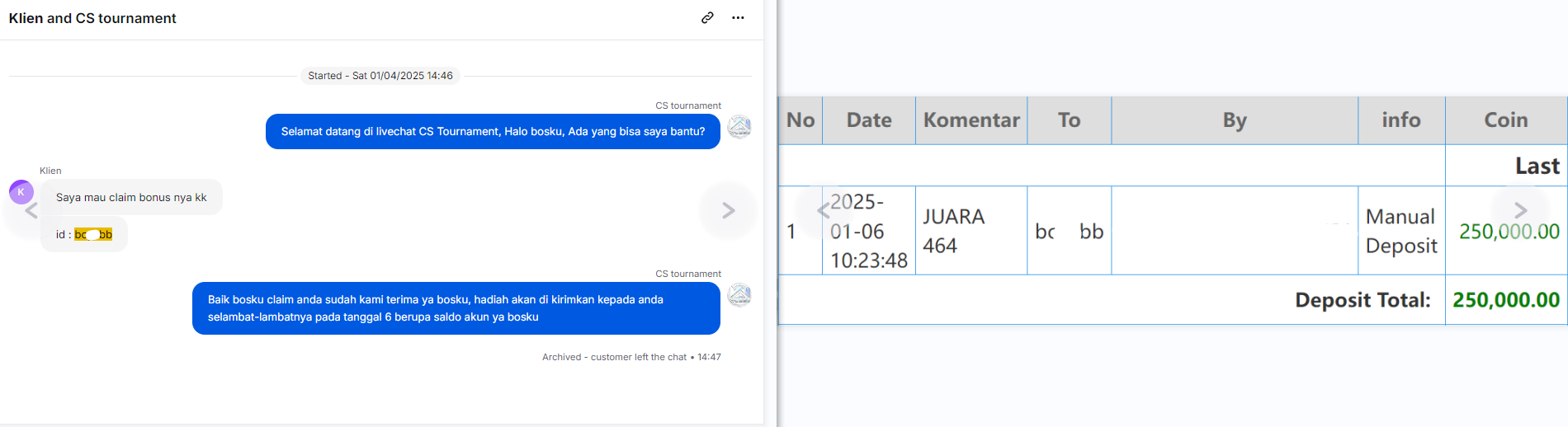Click the 'By' column header

pos(1235,120)
